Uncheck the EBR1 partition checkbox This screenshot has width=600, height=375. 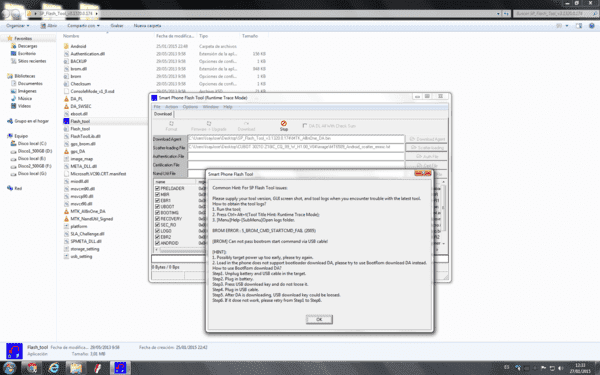tap(157, 201)
